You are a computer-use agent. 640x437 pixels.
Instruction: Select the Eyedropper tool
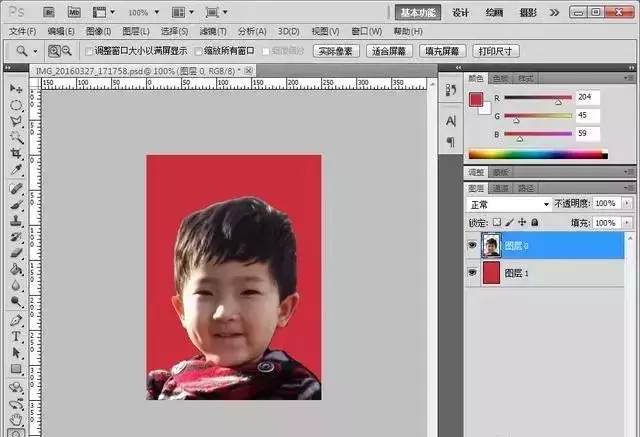16,170
